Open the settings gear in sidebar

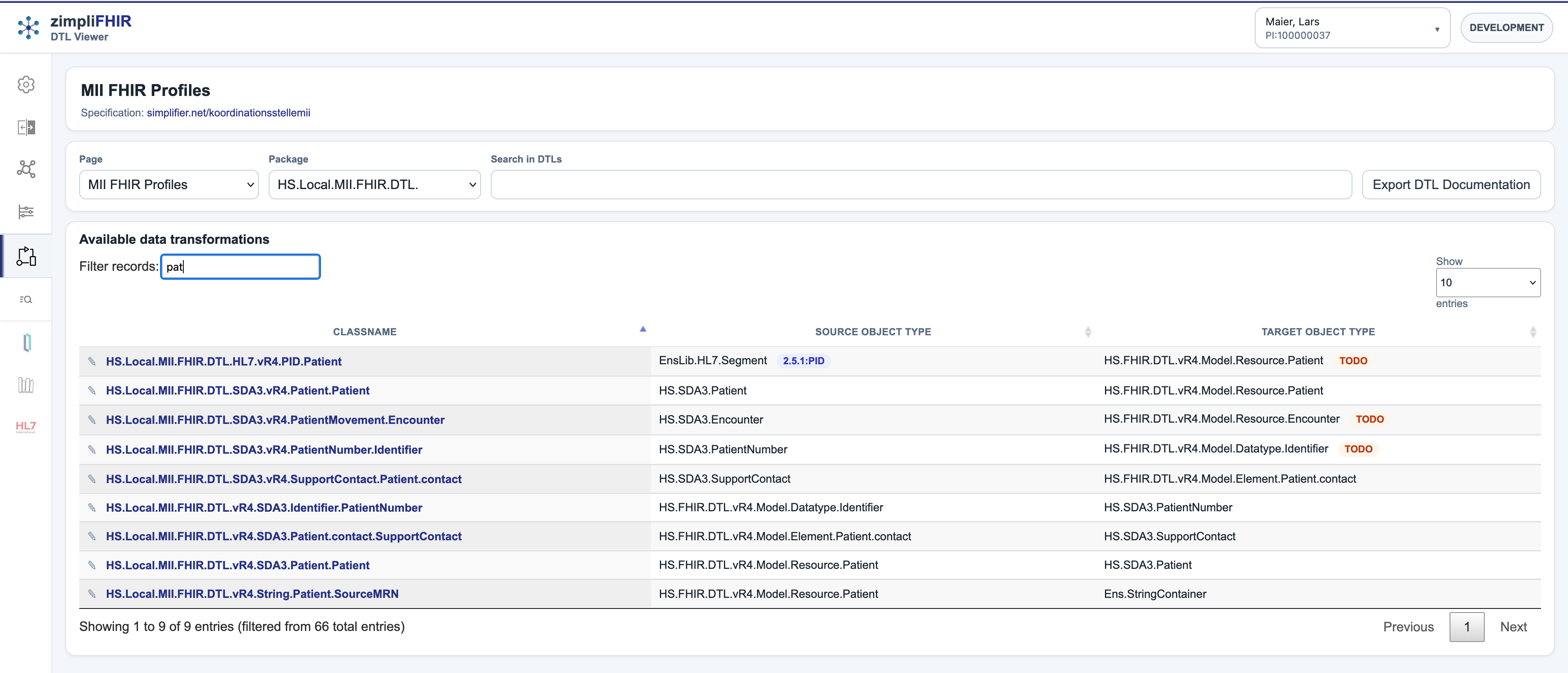pos(26,85)
